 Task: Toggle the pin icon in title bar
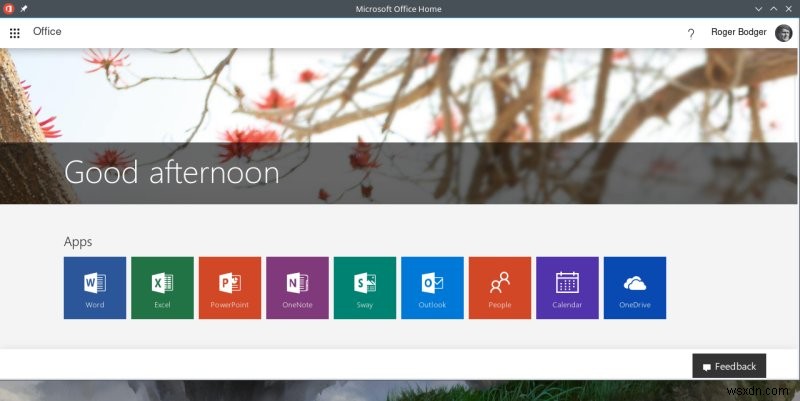(x=23, y=9)
